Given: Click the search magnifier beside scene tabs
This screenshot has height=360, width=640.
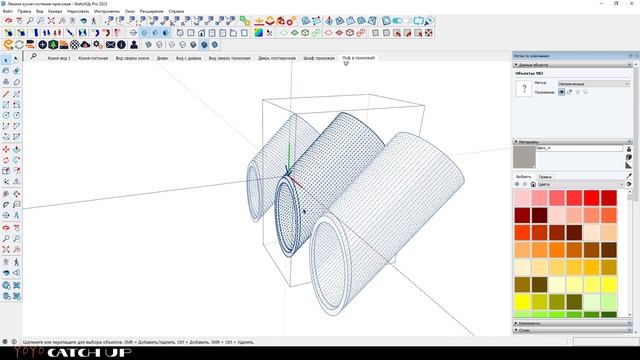Looking at the screenshot, I should (x=34, y=56).
